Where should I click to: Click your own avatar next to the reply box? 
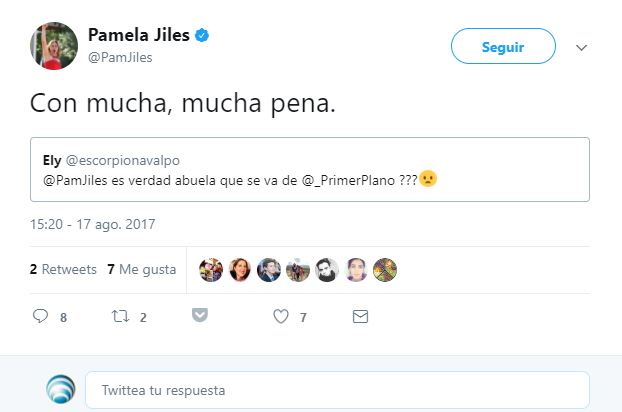coord(62,389)
